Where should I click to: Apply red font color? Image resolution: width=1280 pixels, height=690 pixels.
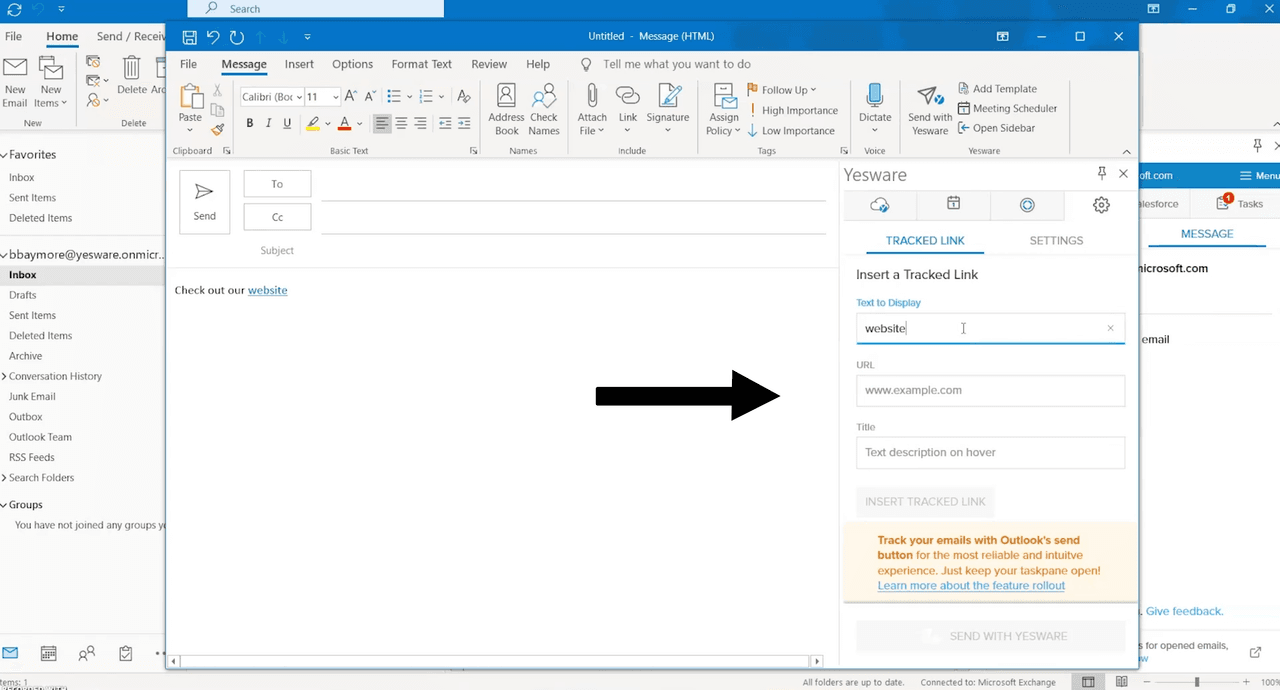point(345,124)
